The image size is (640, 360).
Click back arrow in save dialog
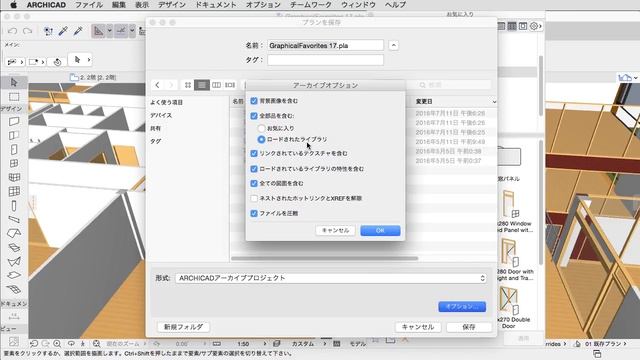pos(158,85)
